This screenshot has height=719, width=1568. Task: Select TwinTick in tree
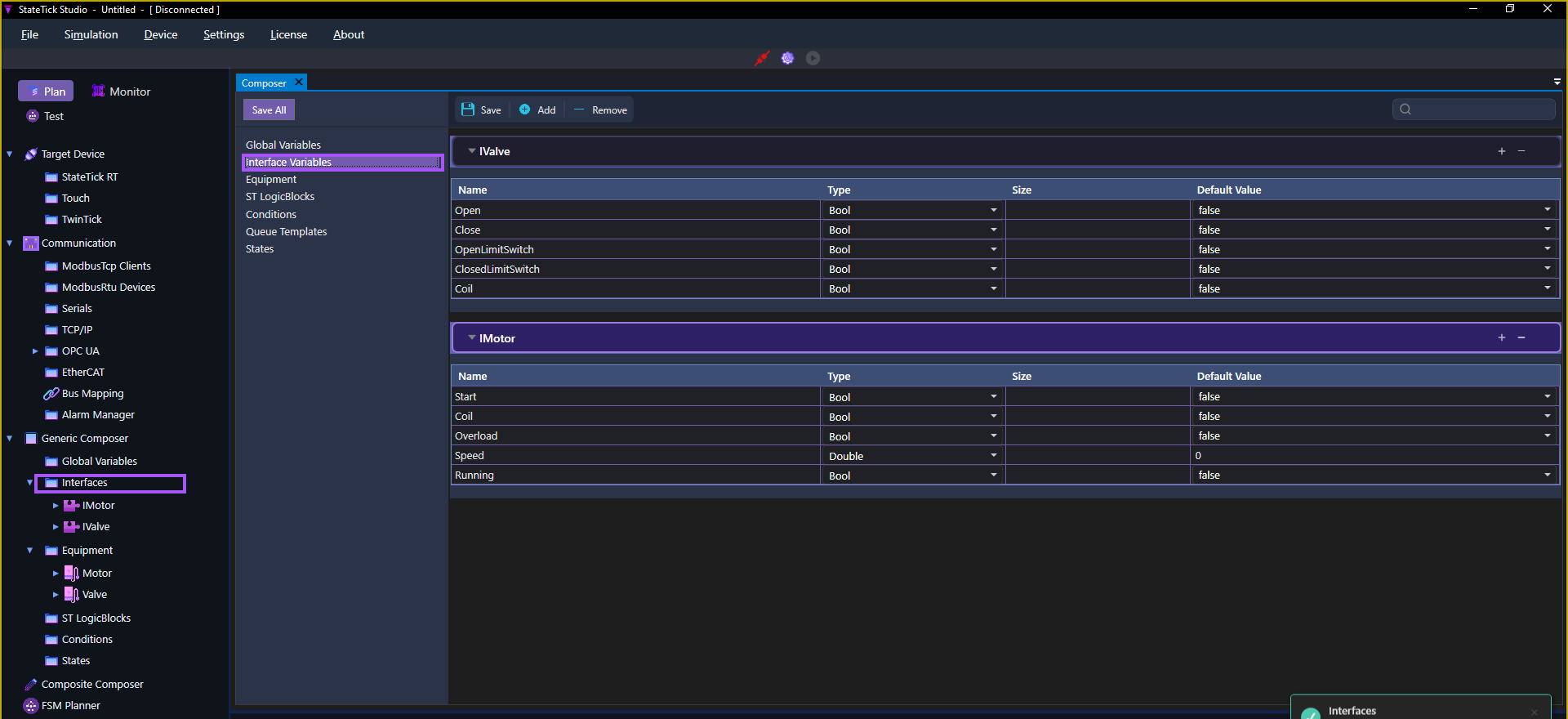coord(82,220)
